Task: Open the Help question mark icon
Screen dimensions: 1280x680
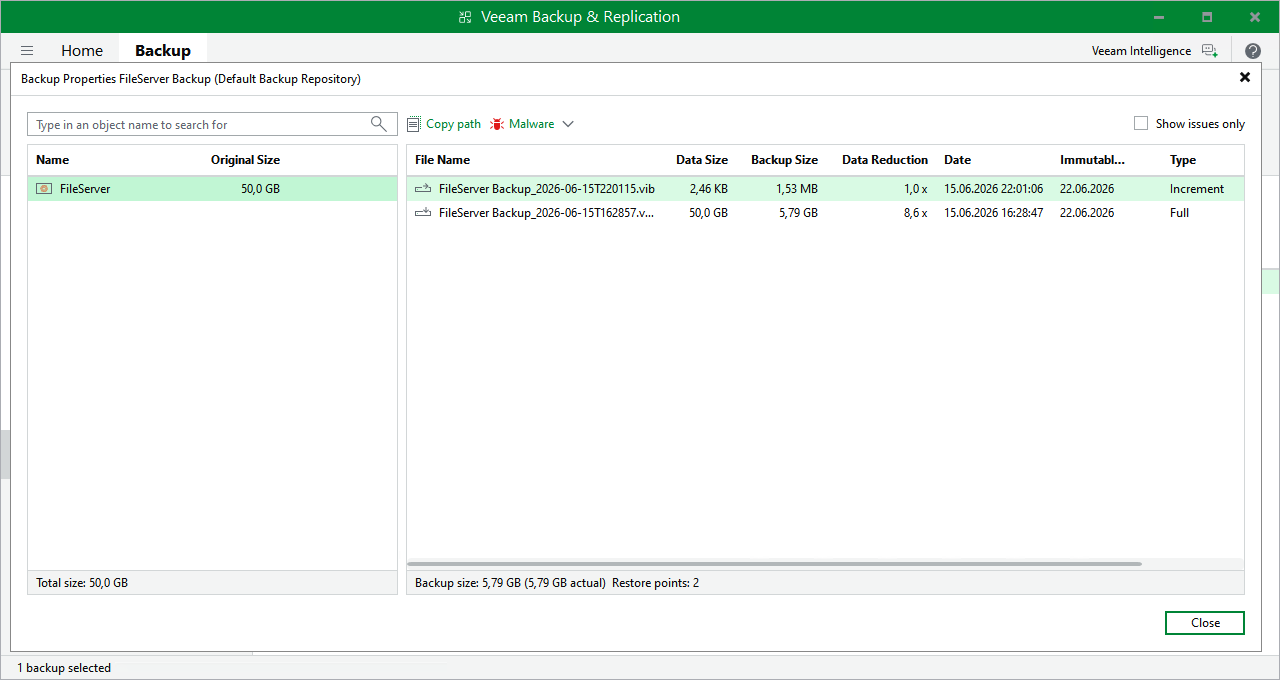Action: 1253,51
